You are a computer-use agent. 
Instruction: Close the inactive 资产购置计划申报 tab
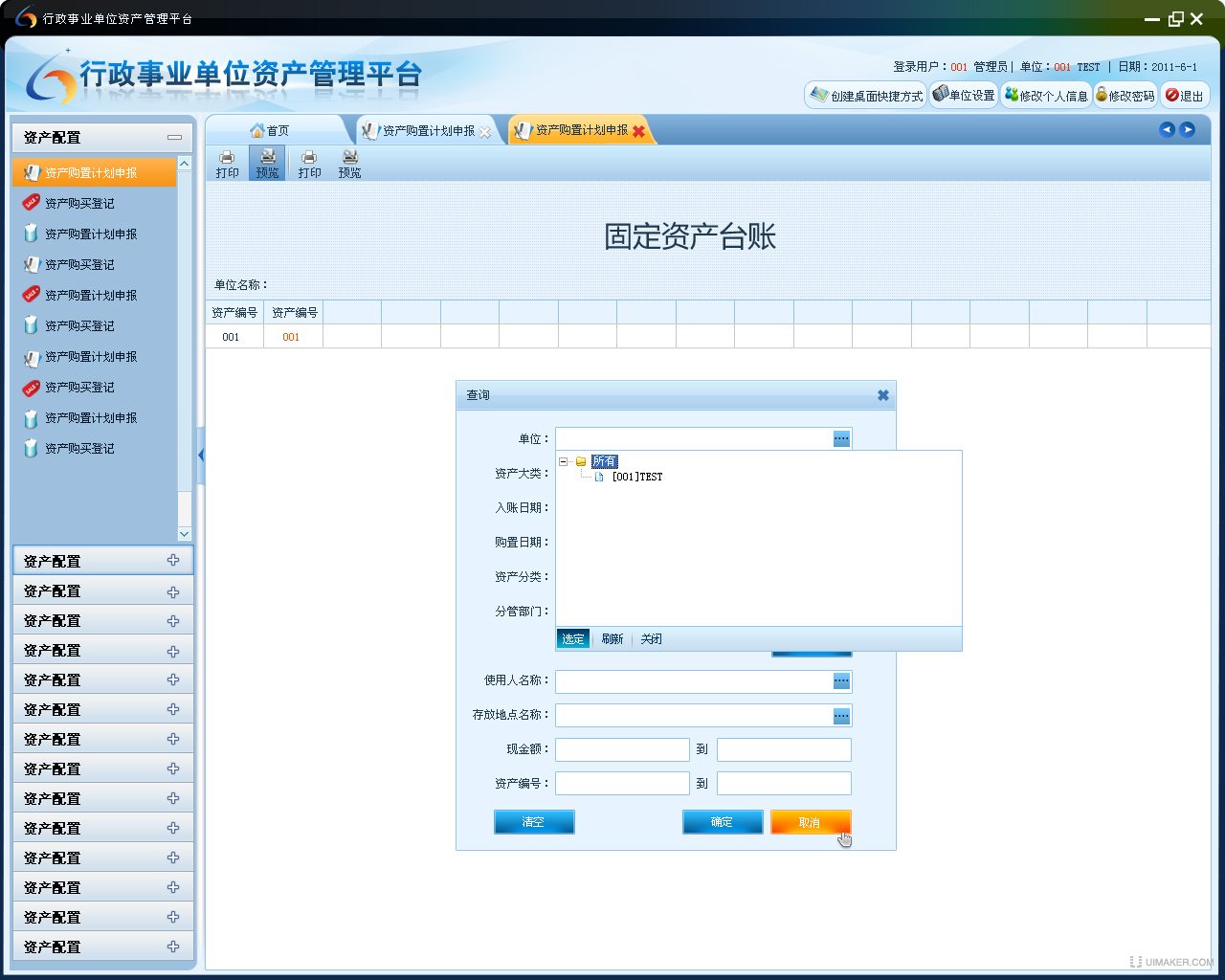coord(485,132)
